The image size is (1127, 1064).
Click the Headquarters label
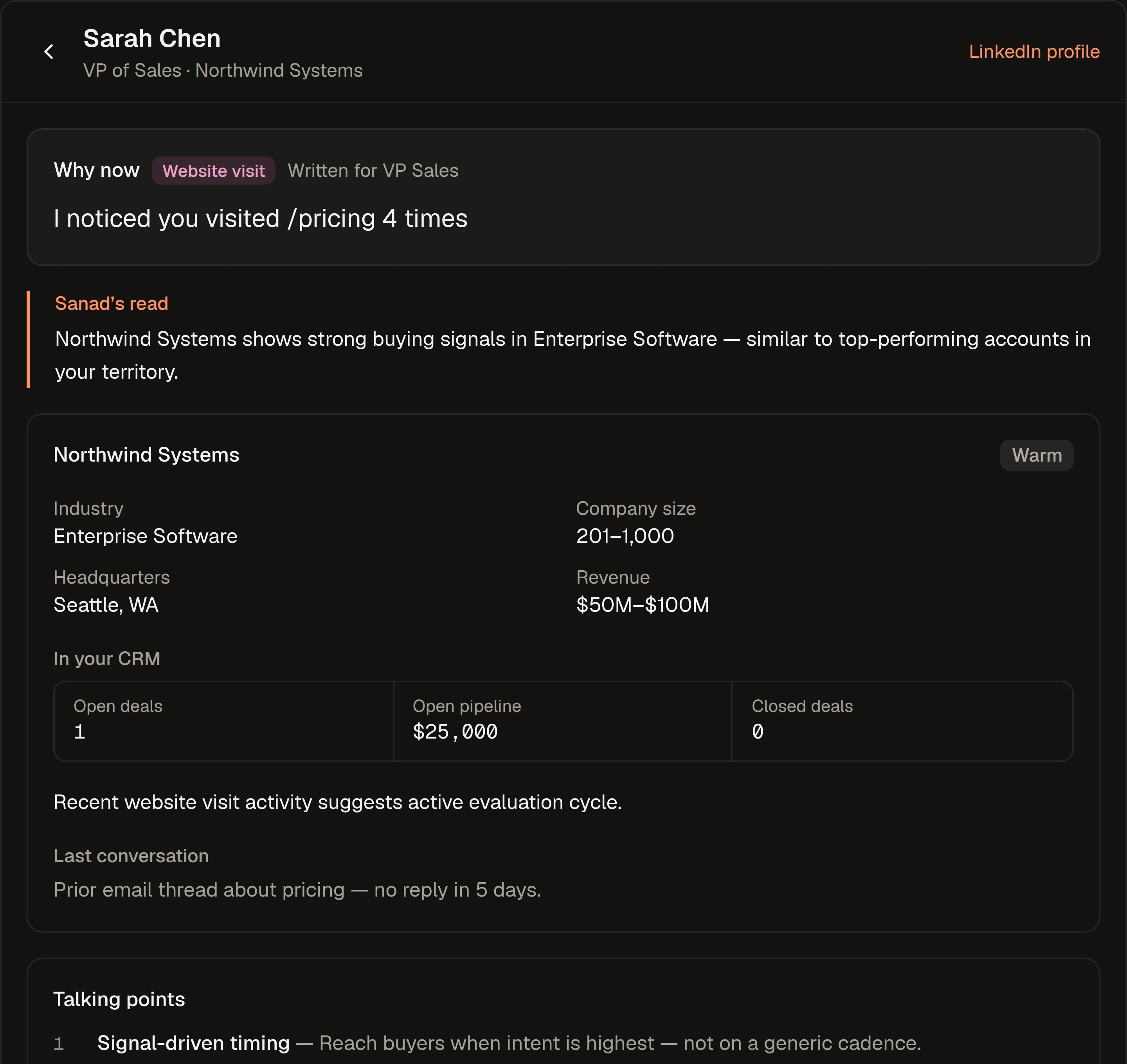point(112,577)
